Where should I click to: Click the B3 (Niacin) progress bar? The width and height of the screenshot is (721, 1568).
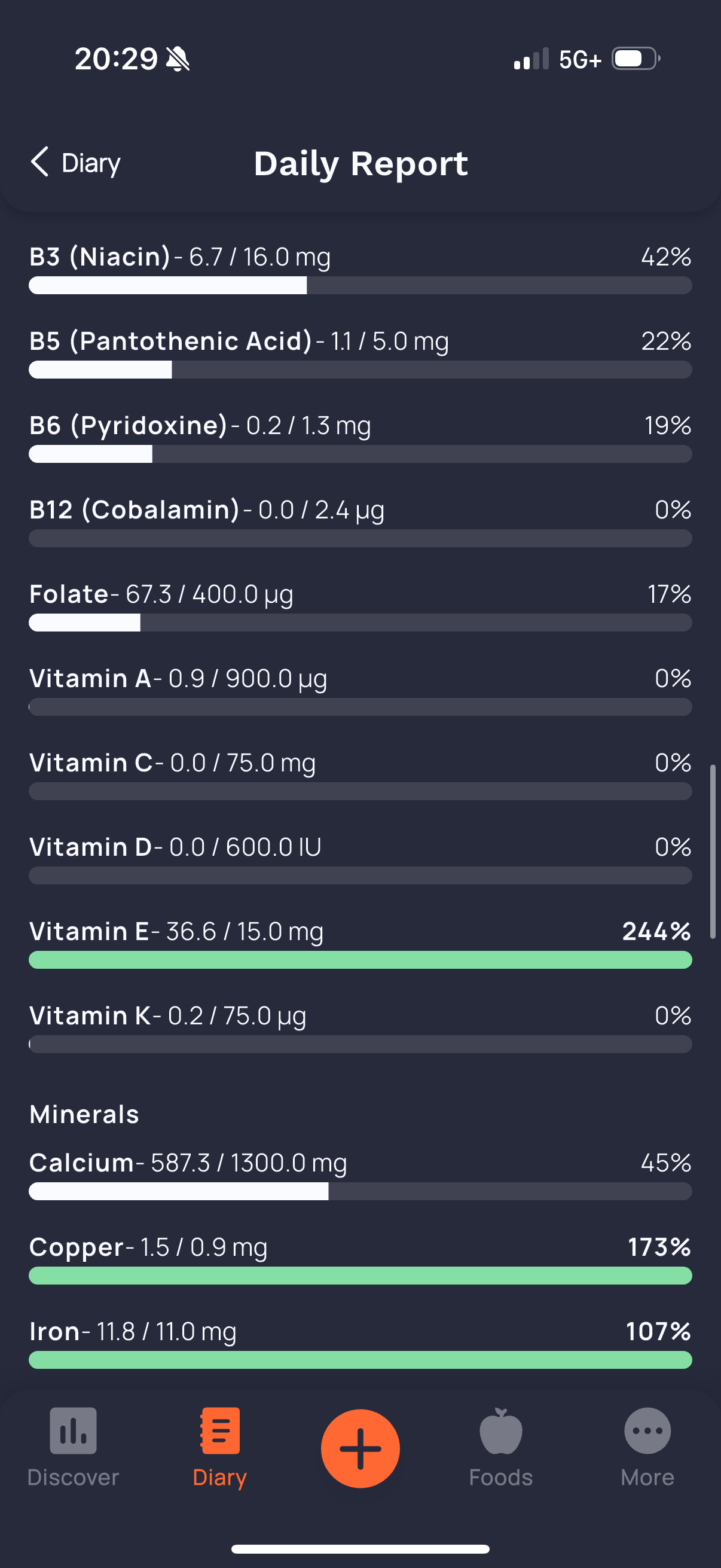[x=360, y=285]
